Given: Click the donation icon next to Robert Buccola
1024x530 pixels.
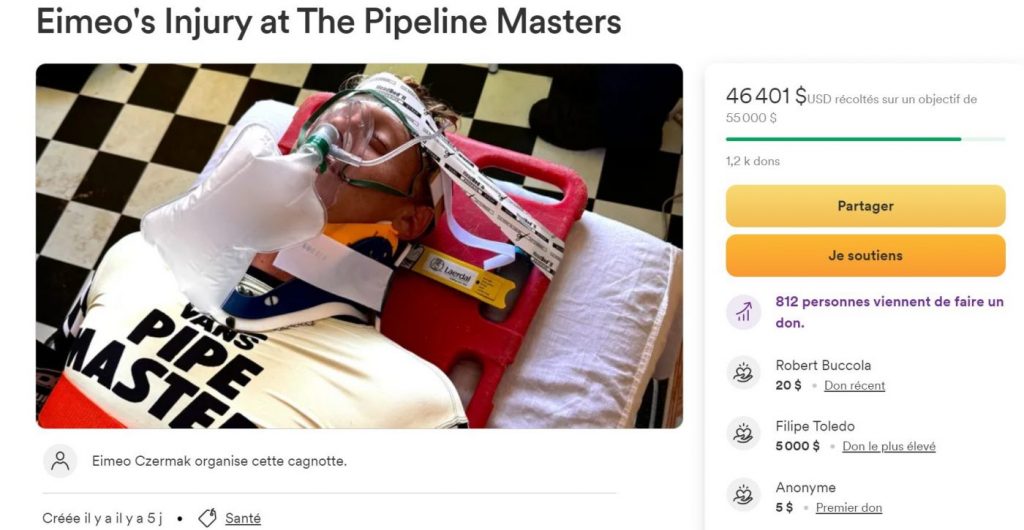Looking at the screenshot, I should (743, 373).
